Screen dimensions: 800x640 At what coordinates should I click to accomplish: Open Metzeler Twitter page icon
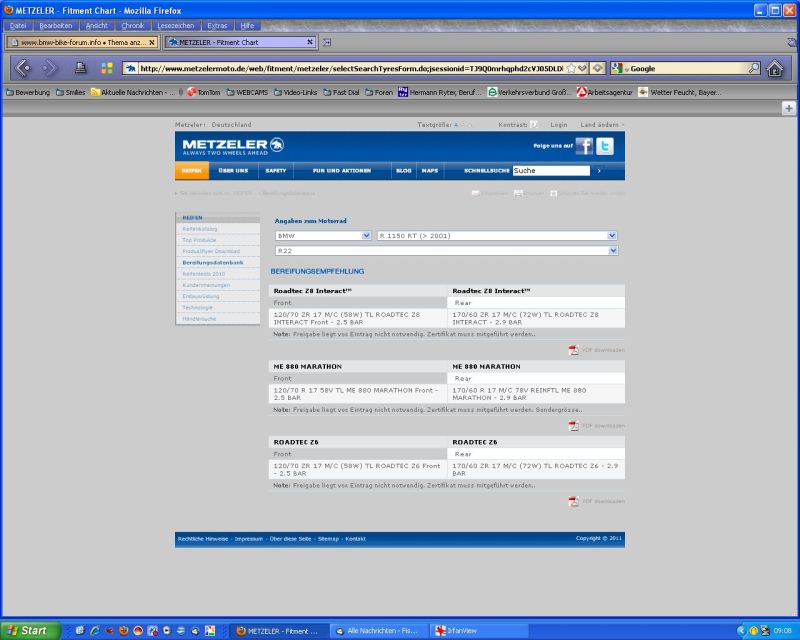tap(605, 146)
